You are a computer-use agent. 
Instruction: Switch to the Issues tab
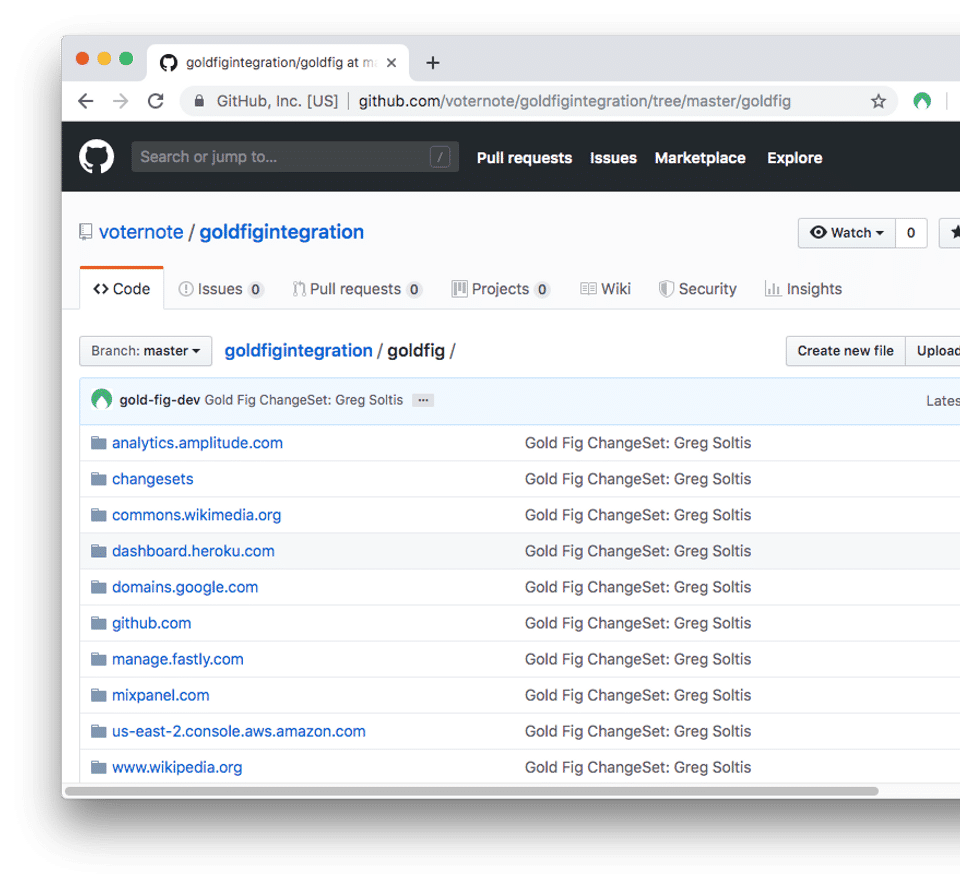[220, 289]
